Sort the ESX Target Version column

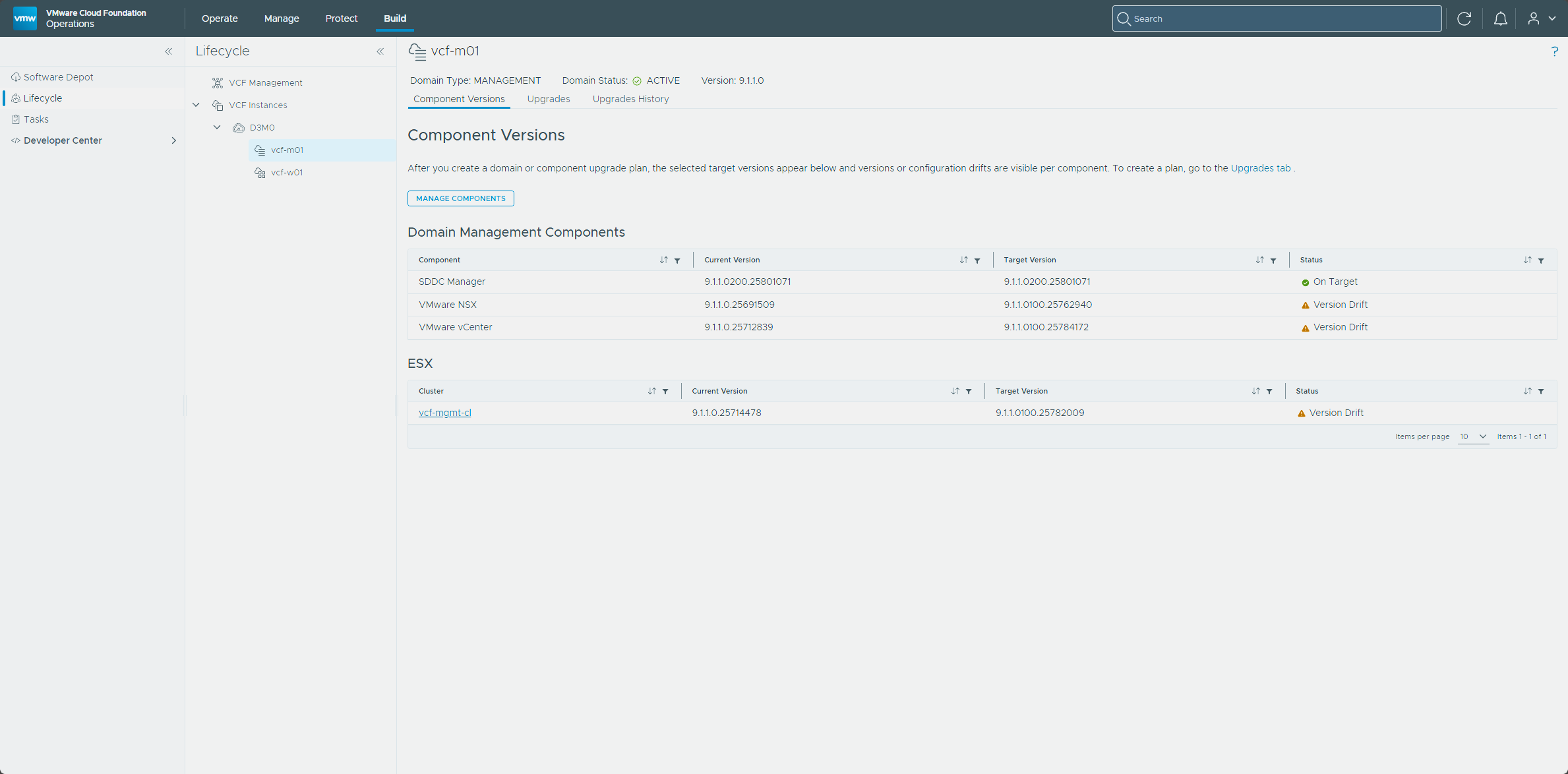[1255, 392]
